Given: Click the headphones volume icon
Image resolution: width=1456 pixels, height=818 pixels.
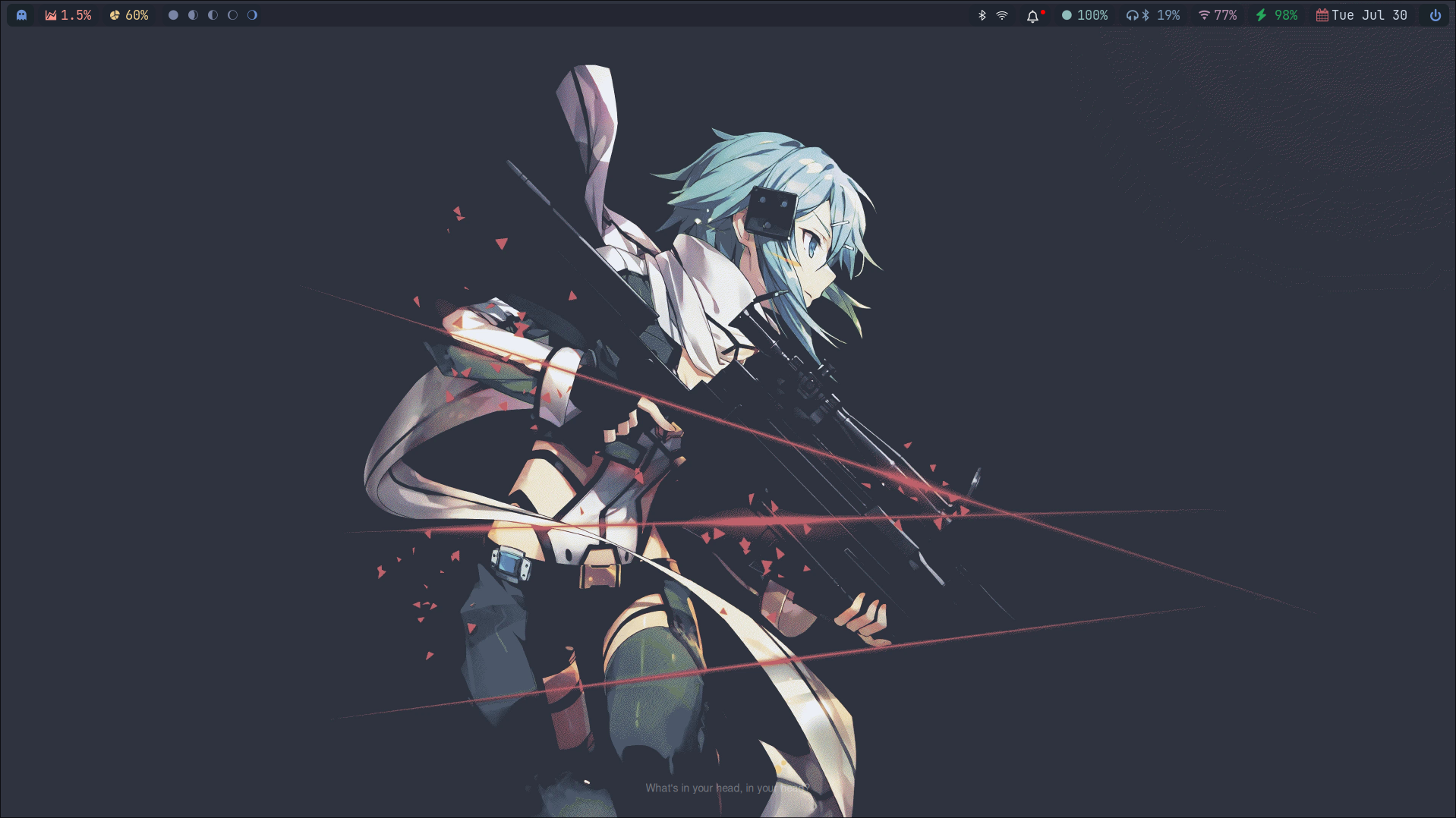Looking at the screenshot, I should pos(1132,15).
